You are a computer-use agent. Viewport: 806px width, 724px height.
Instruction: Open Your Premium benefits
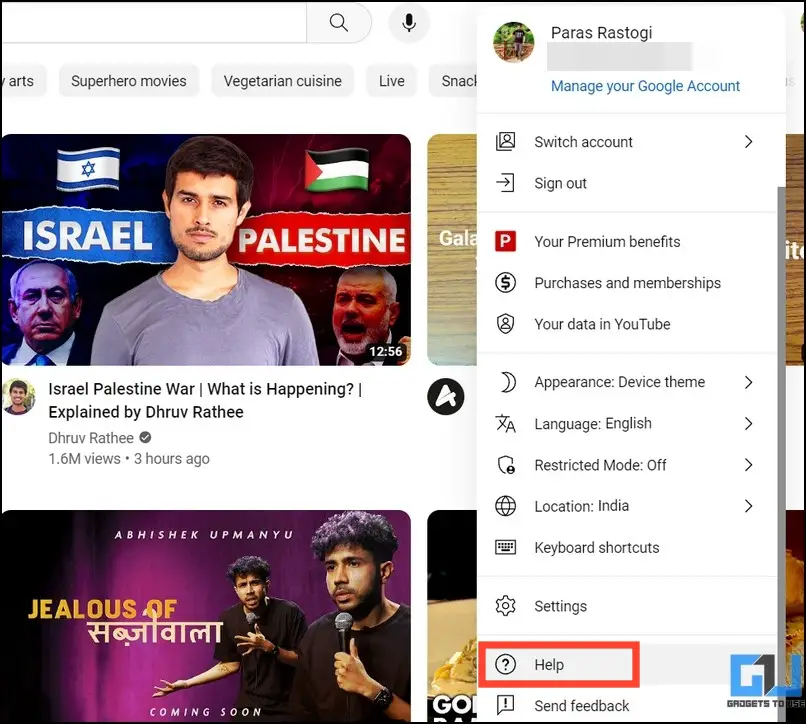click(627, 241)
